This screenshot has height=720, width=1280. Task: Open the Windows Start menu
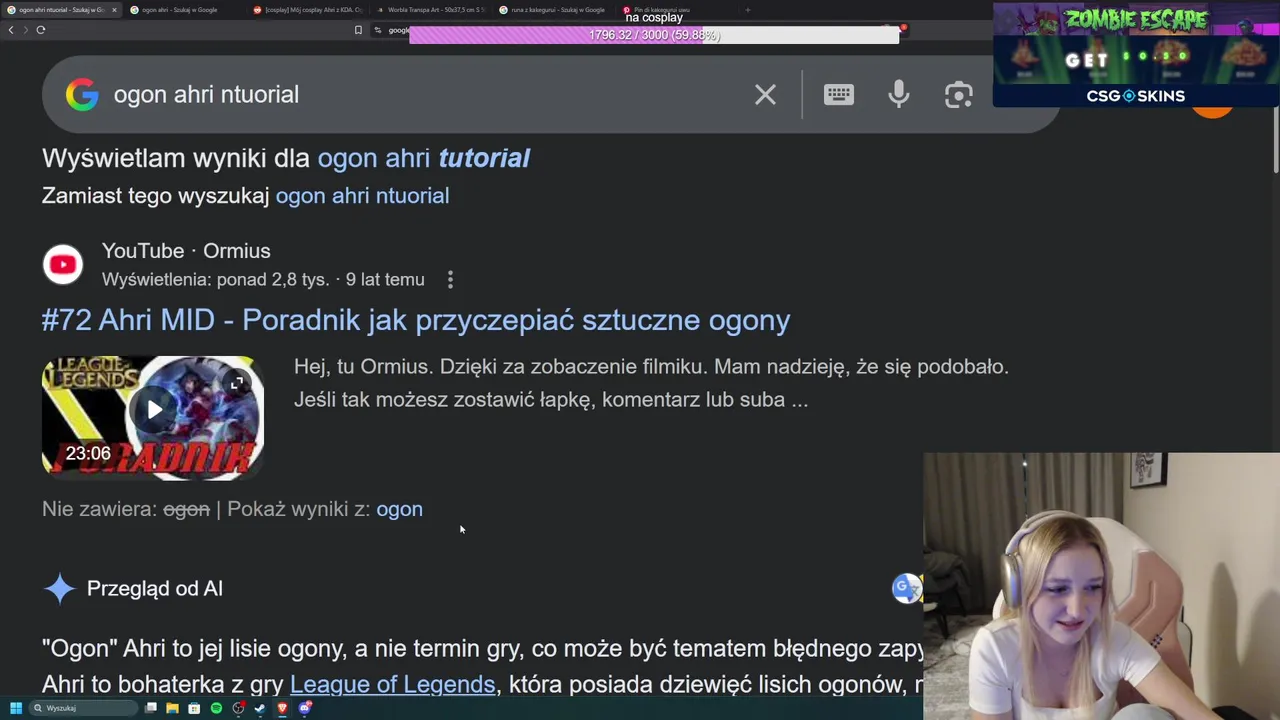(16, 708)
